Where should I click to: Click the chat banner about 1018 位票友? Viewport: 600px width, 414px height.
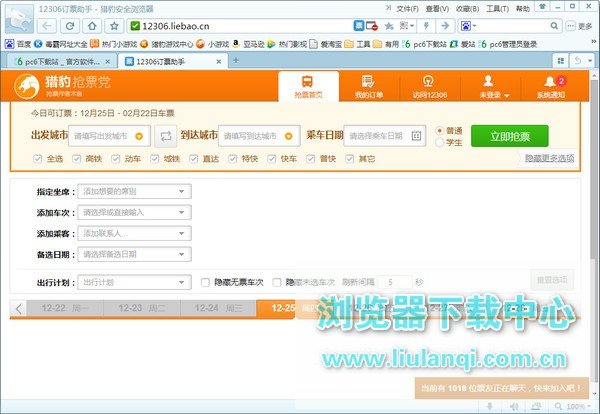point(501,388)
